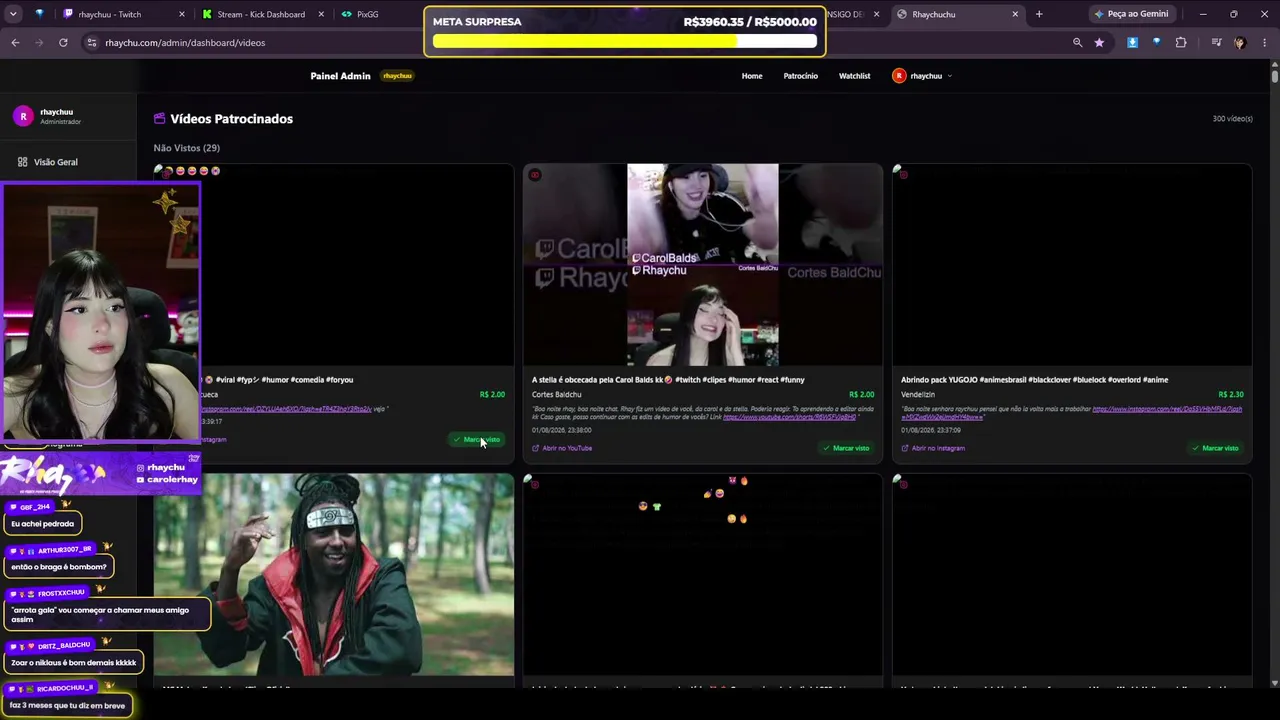The height and width of the screenshot is (720, 1280).
Task: Open Home in the admin navigation
Action: pos(752,76)
